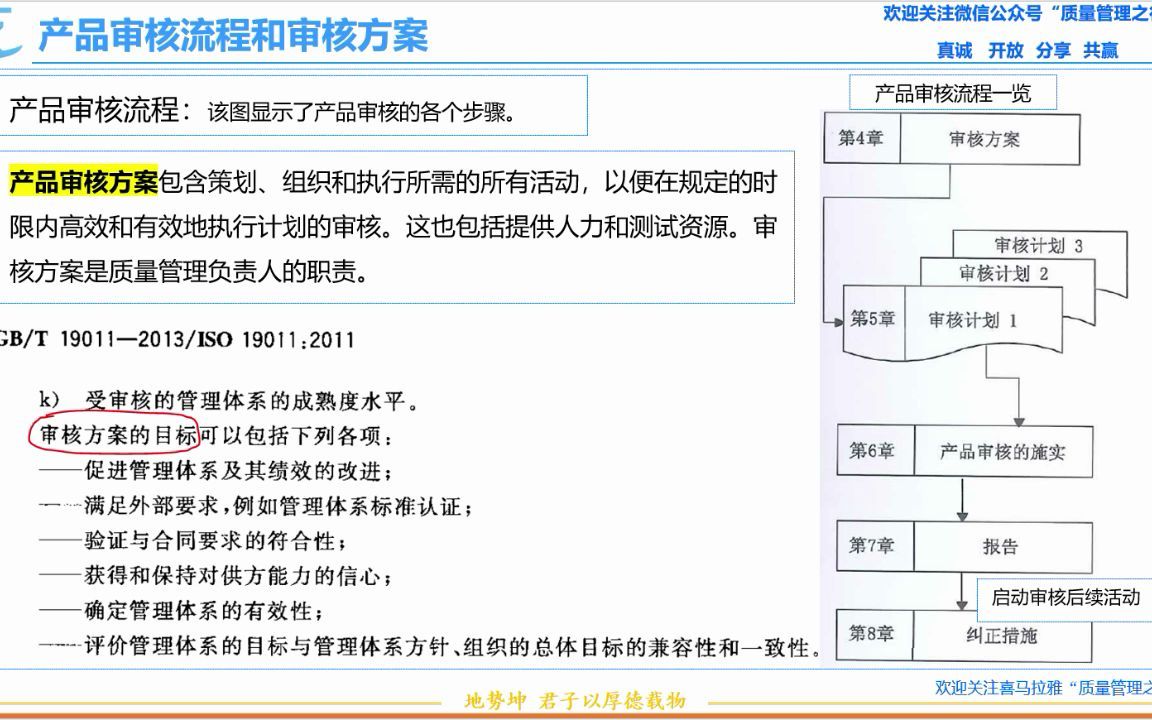Click the 第7章 报告 flowchart box

pos(965,546)
